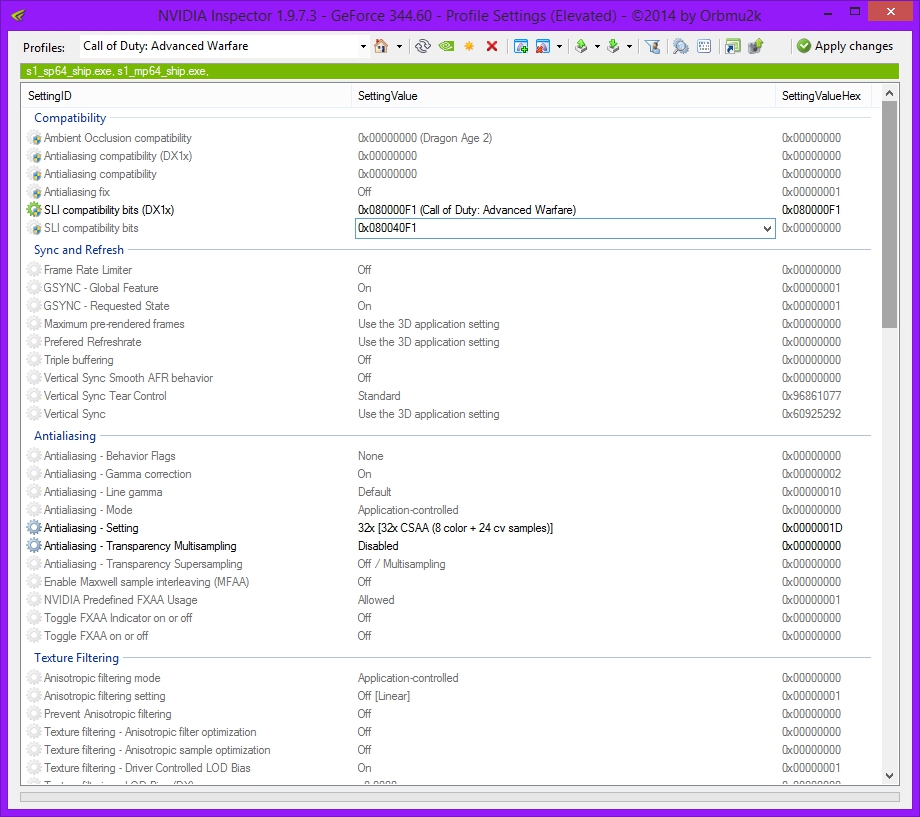Click hex value 0x080000F1 in SettingValueHex column
The height and width of the screenshot is (817, 920).
(x=811, y=210)
